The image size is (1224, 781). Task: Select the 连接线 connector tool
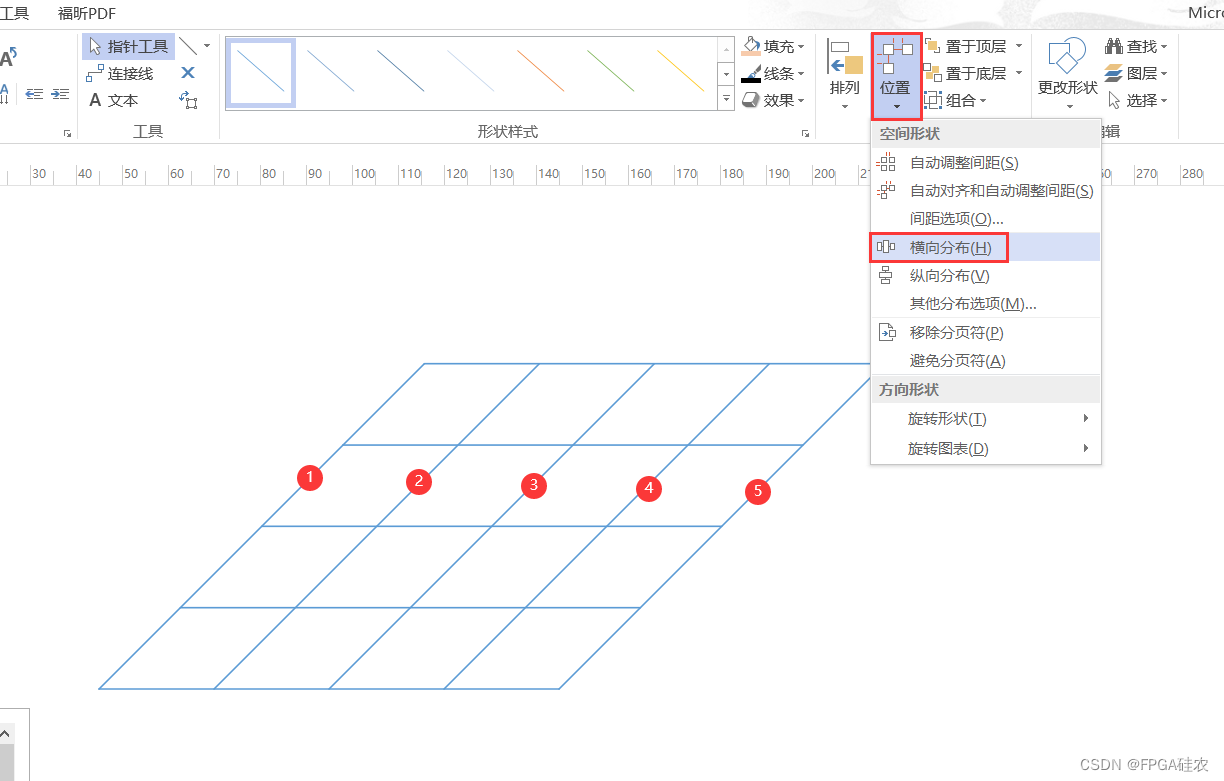pyautogui.click(x=119, y=73)
